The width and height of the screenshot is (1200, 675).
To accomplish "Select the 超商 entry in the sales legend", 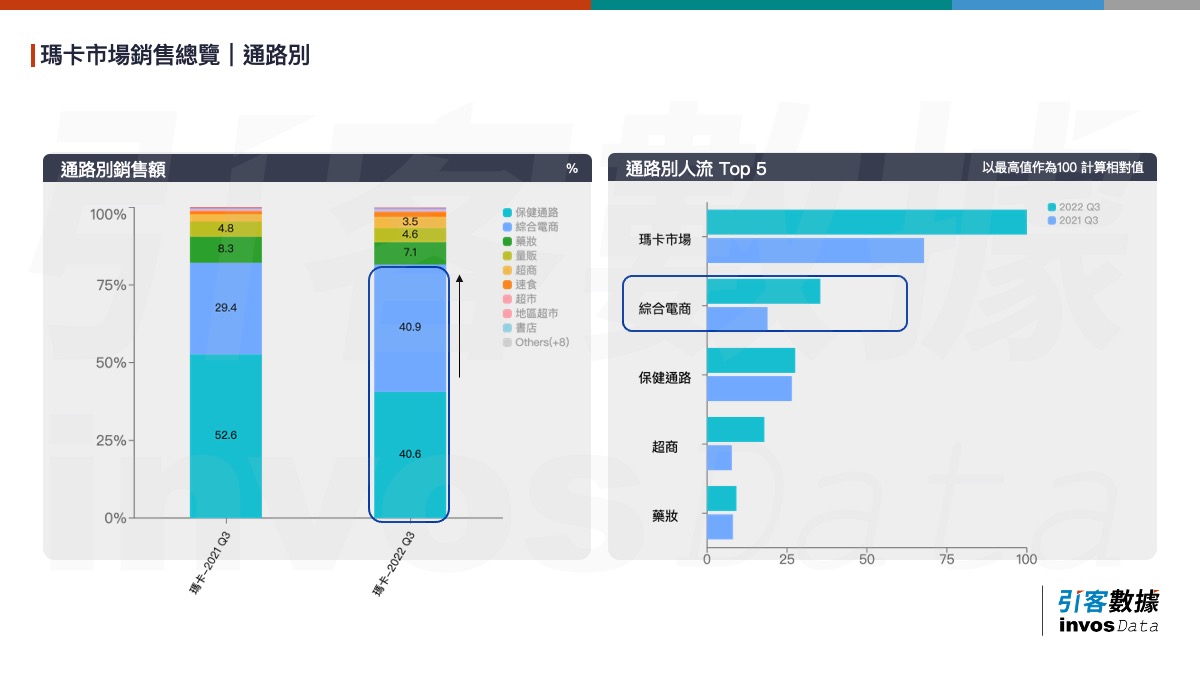I will click(x=521, y=270).
